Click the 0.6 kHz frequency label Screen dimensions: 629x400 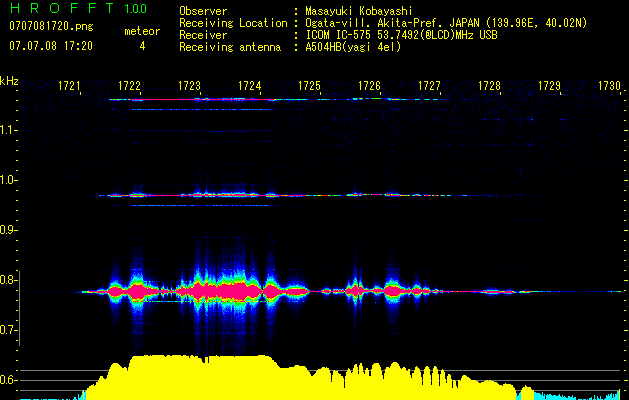coord(8,380)
